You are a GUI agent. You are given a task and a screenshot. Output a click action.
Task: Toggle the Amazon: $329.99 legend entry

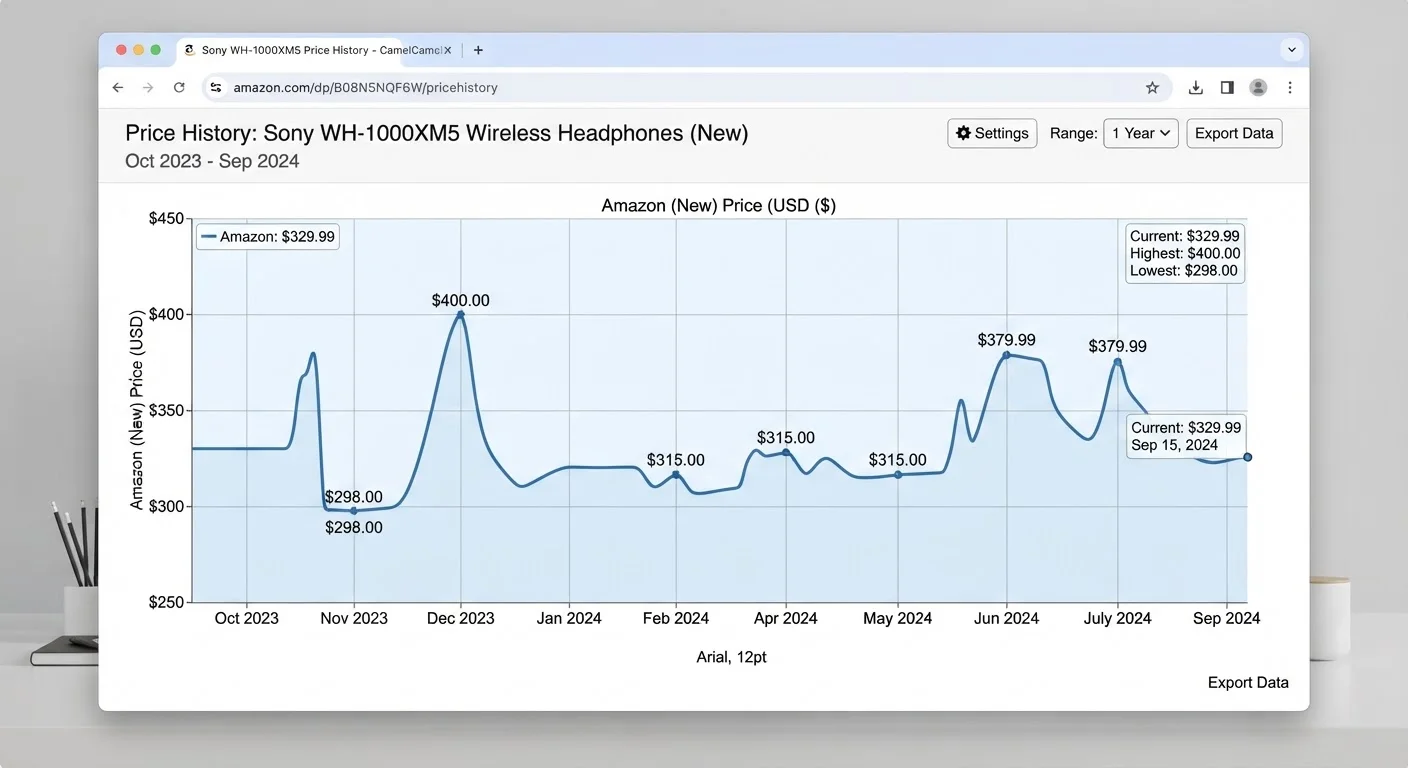(x=268, y=237)
